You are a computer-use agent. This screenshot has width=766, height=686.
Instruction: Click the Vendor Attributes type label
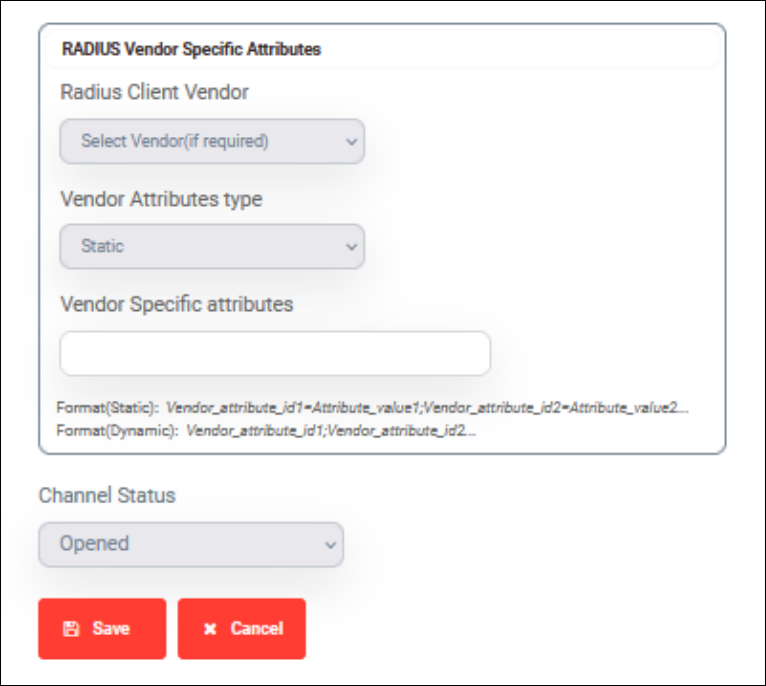coord(161,199)
